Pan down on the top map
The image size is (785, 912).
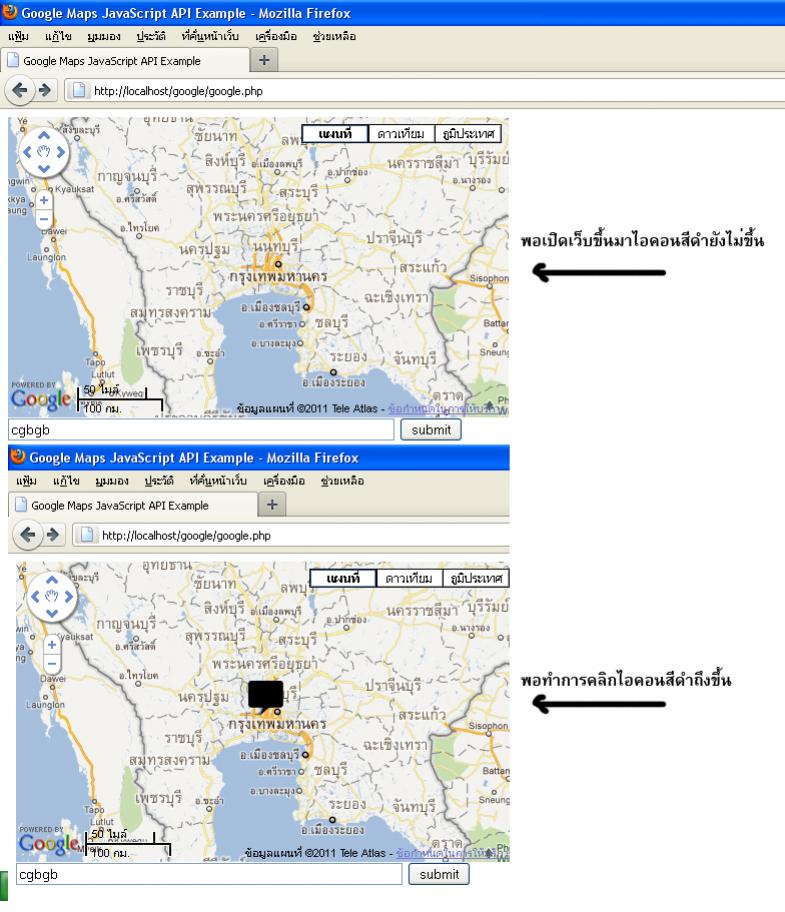pos(44,169)
